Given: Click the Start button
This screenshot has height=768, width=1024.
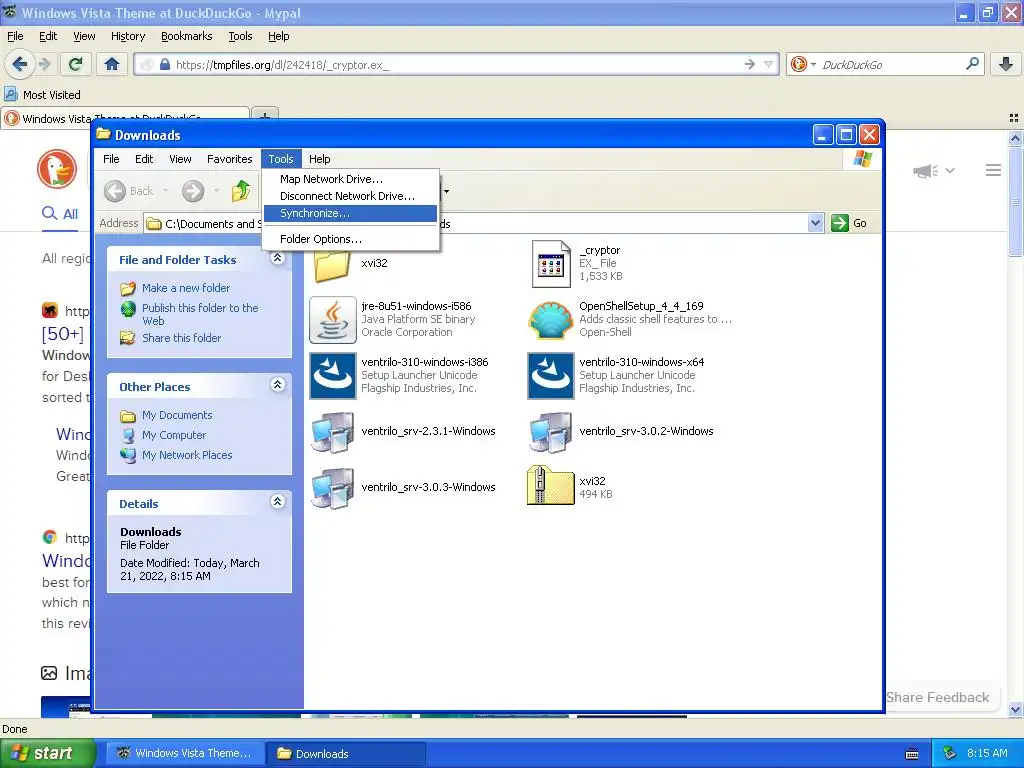Looking at the screenshot, I should pos(48,753).
